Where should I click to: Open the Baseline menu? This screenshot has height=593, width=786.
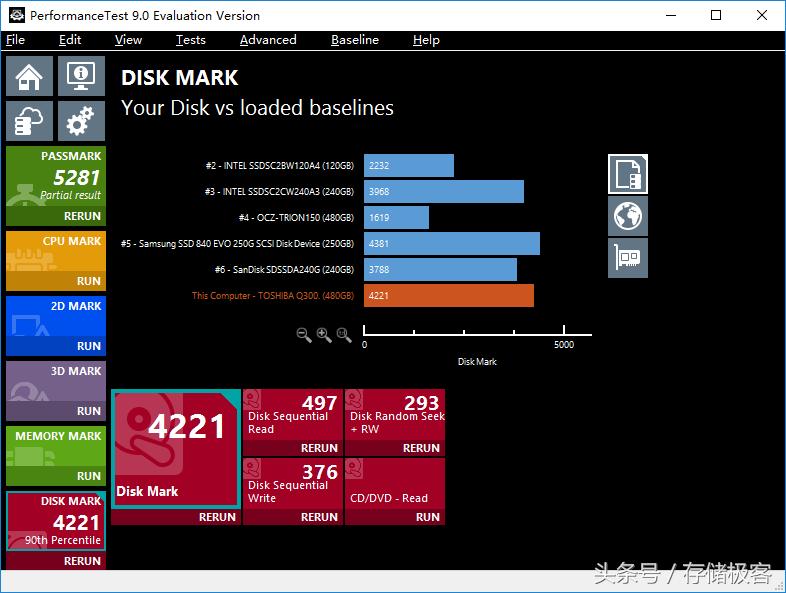coord(354,40)
